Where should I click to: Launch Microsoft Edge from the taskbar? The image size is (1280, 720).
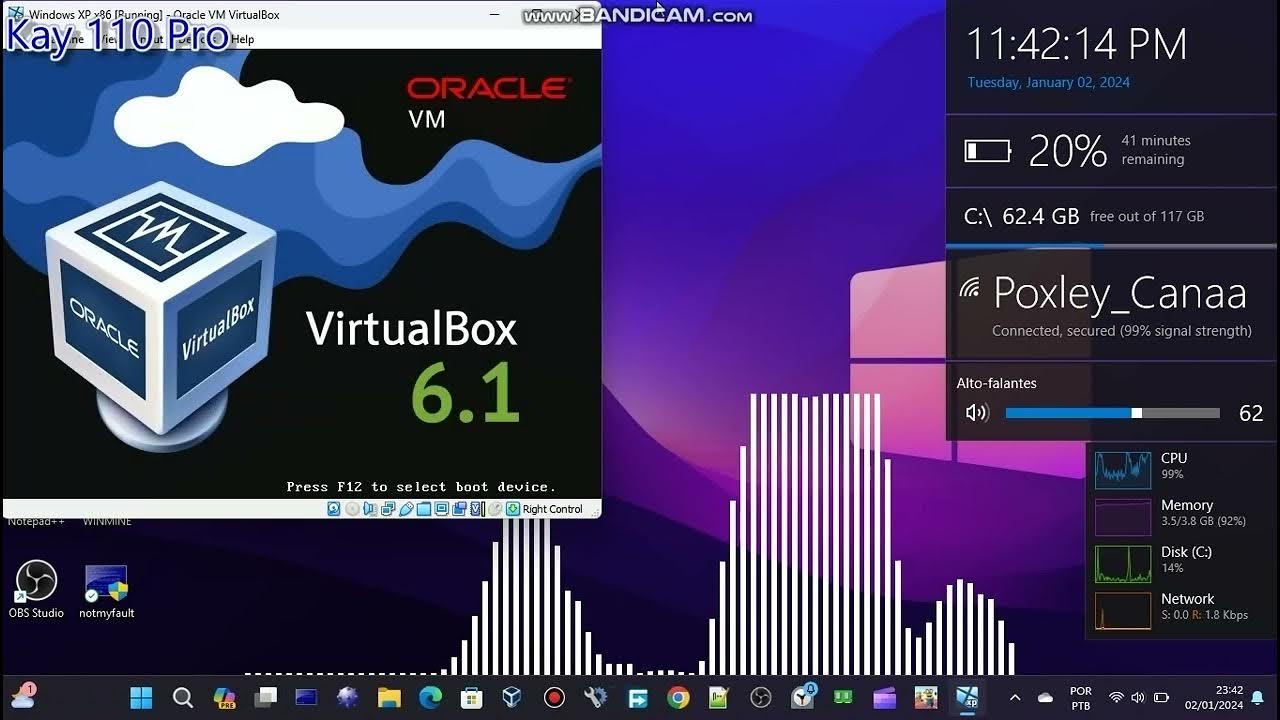pyautogui.click(x=430, y=697)
